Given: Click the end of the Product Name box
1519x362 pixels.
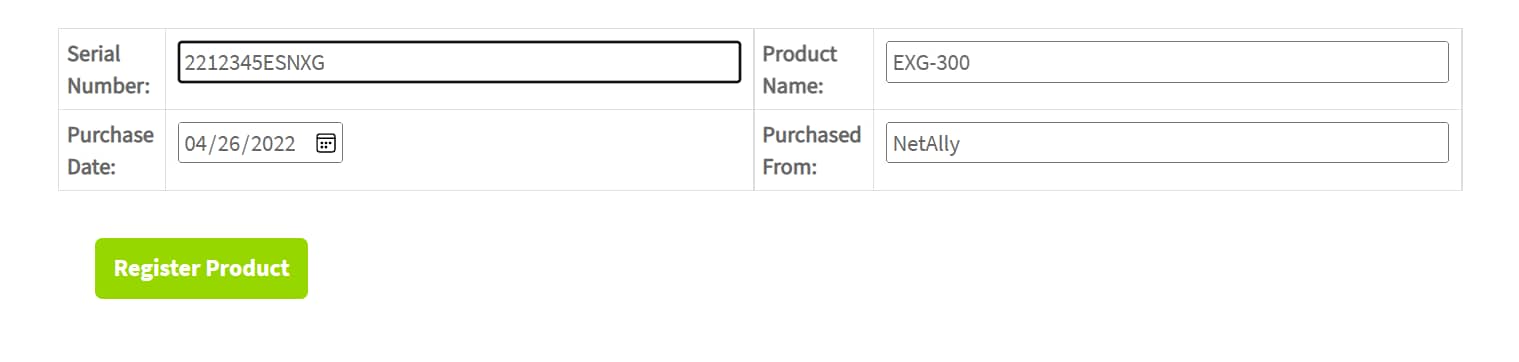Looking at the screenshot, I should tap(1435, 62).
